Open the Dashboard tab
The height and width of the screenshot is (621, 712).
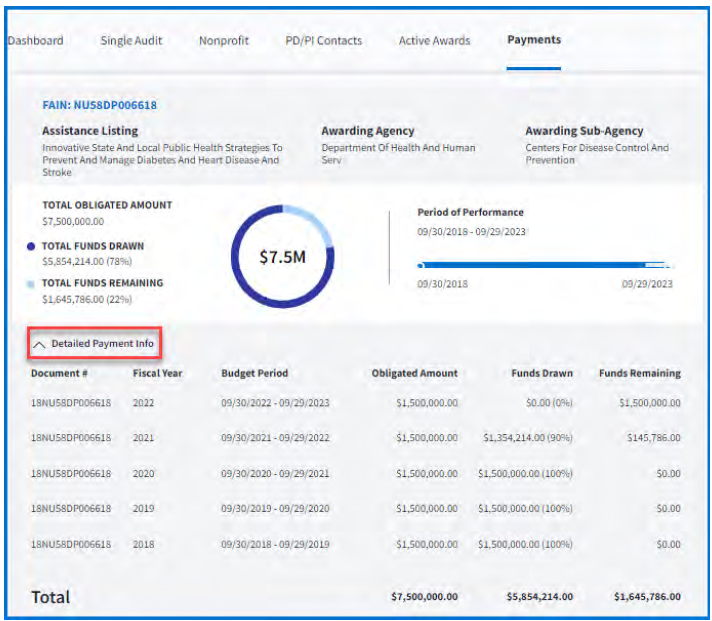point(36,41)
